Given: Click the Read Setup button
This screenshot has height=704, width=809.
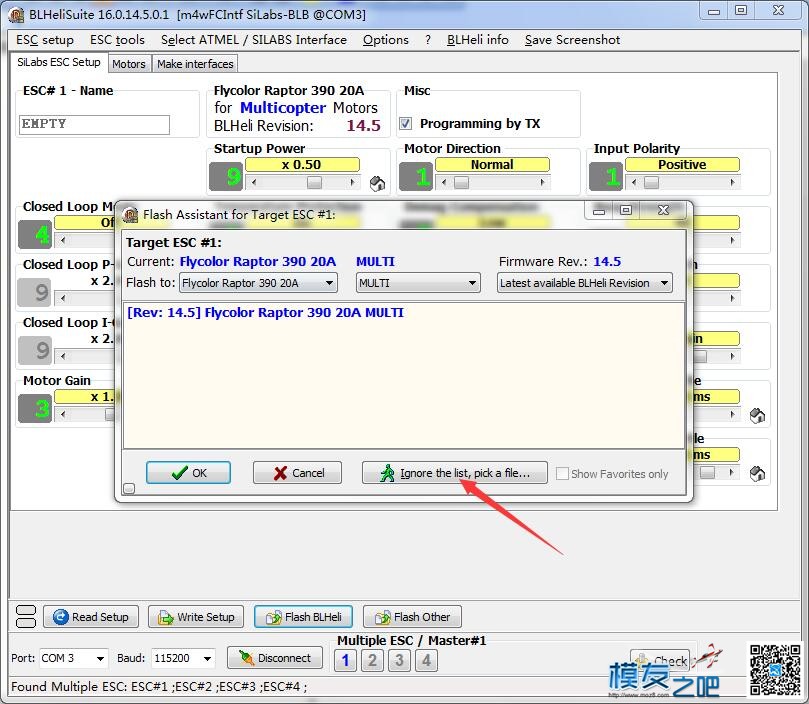Looking at the screenshot, I should [x=91, y=617].
